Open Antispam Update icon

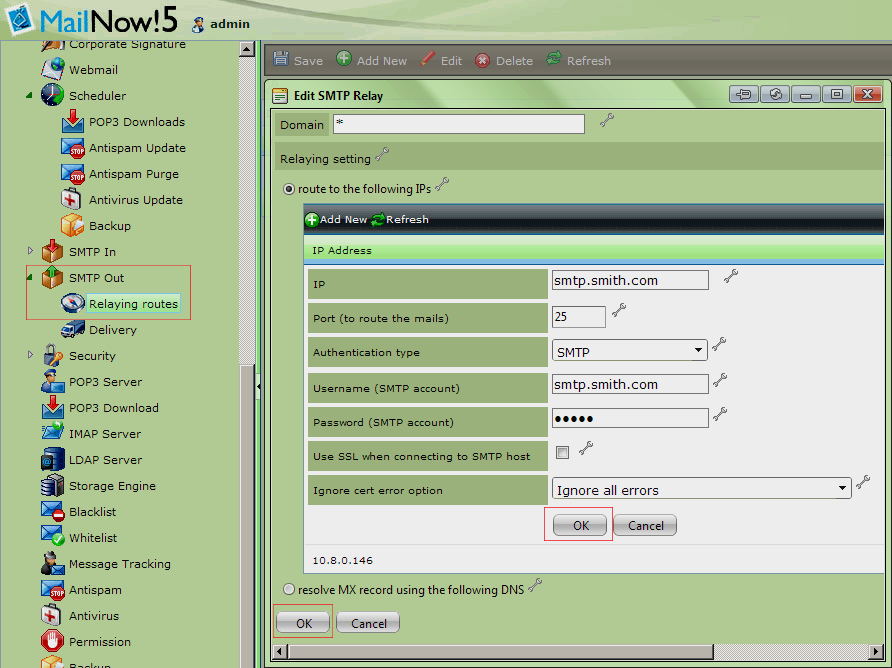click(72, 147)
